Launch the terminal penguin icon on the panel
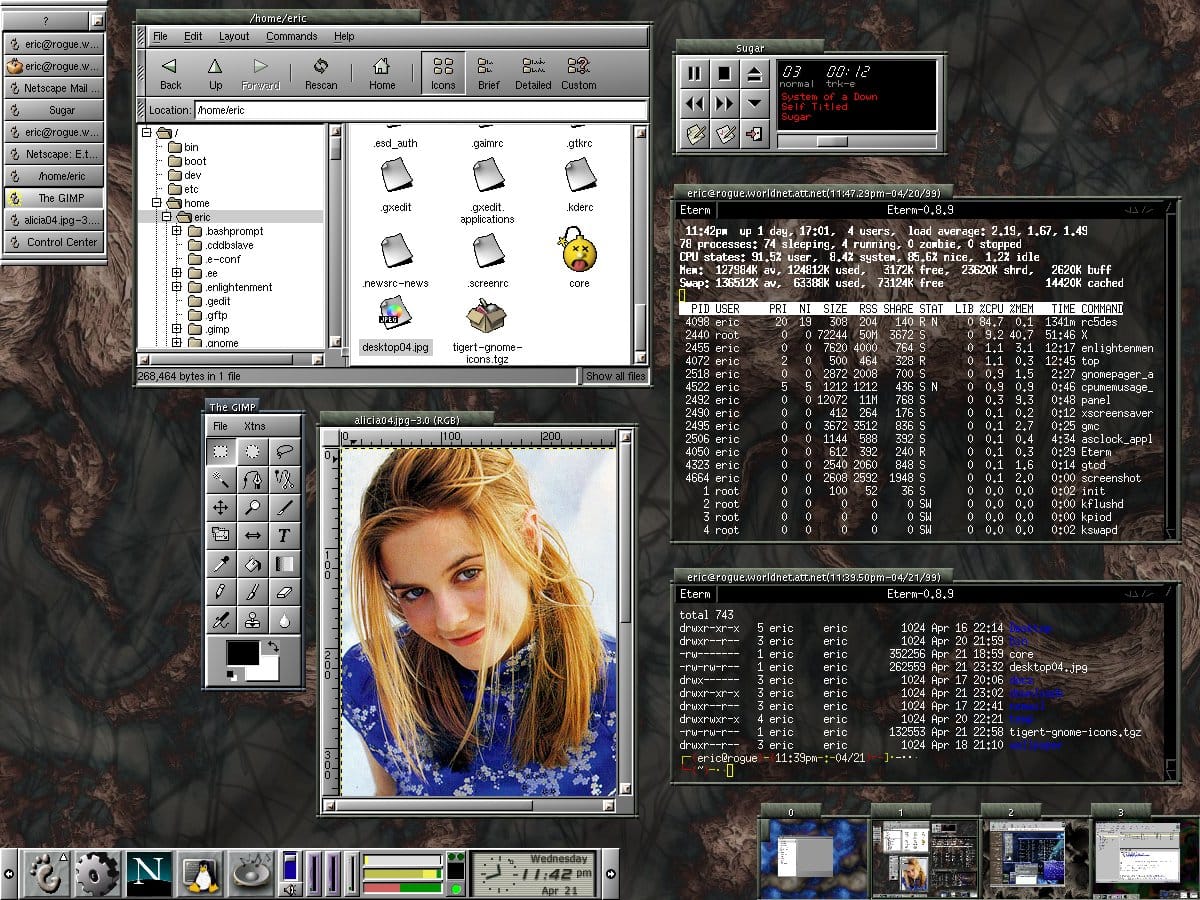The height and width of the screenshot is (900, 1200). [x=201, y=874]
